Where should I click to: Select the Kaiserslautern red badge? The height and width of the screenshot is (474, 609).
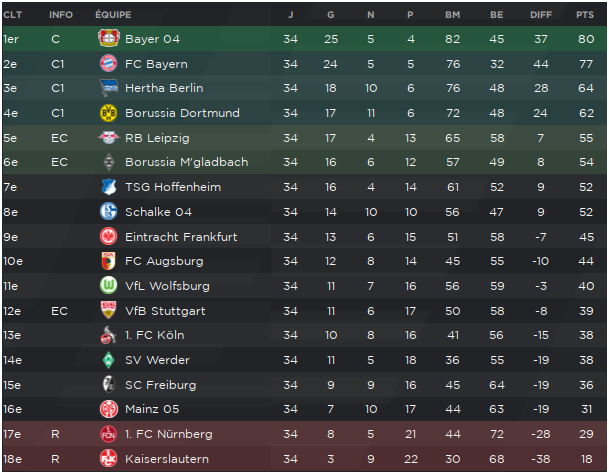coord(108,458)
